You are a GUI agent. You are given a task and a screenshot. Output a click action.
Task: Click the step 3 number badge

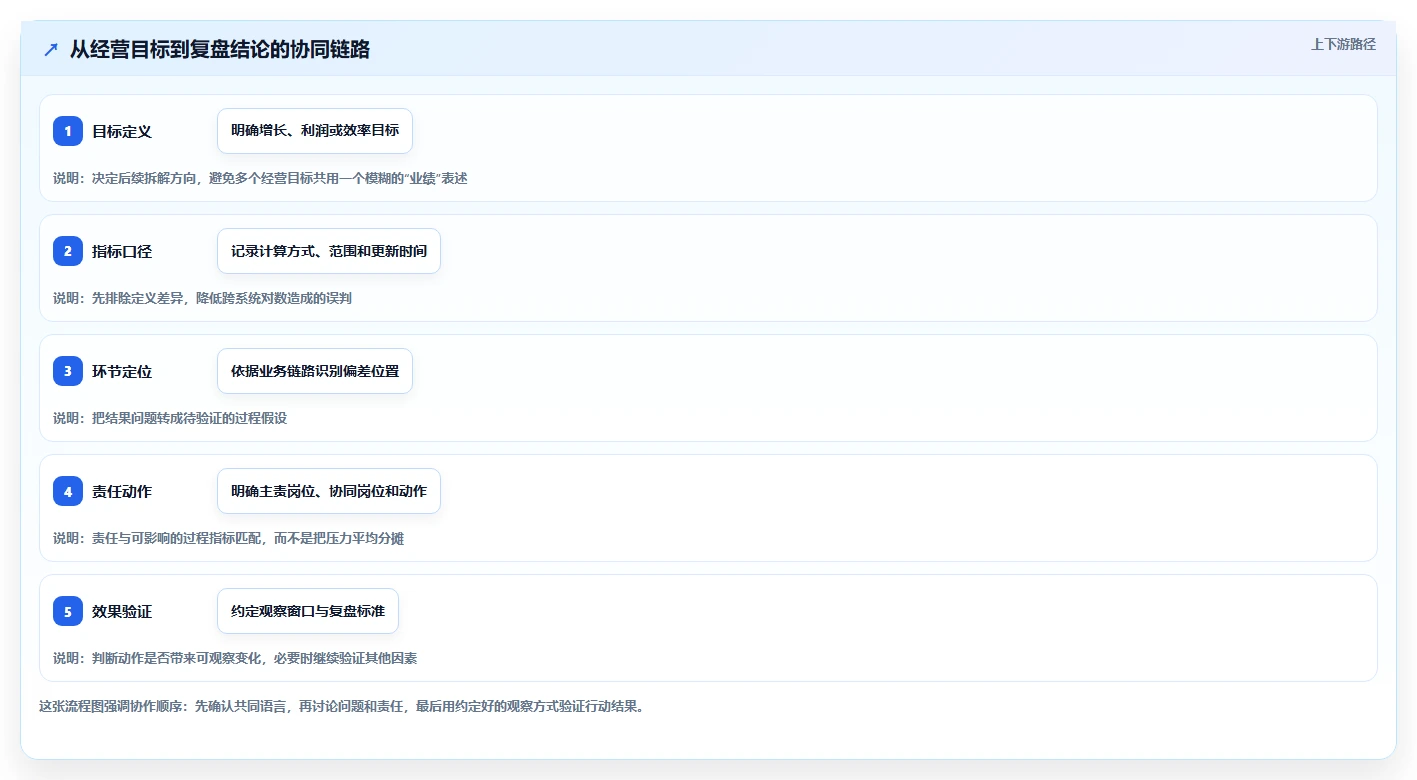pos(68,371)
